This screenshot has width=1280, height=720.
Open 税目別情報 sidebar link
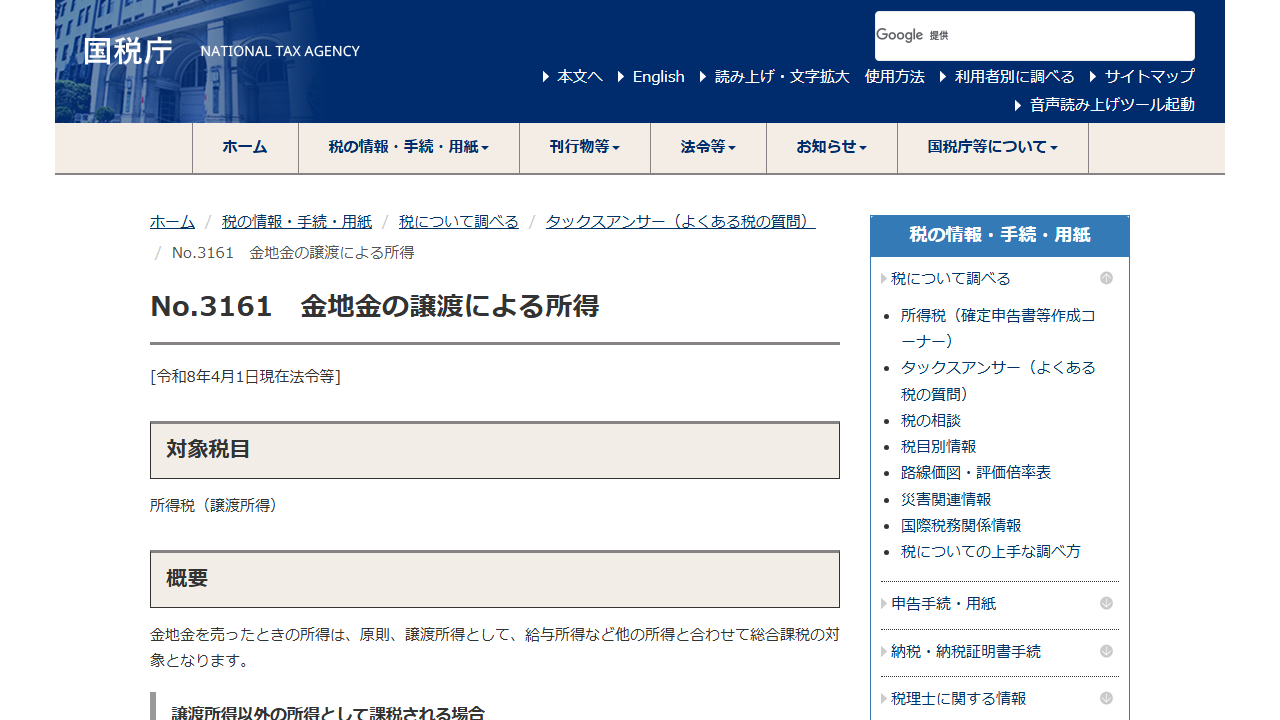tap(938, 446)
